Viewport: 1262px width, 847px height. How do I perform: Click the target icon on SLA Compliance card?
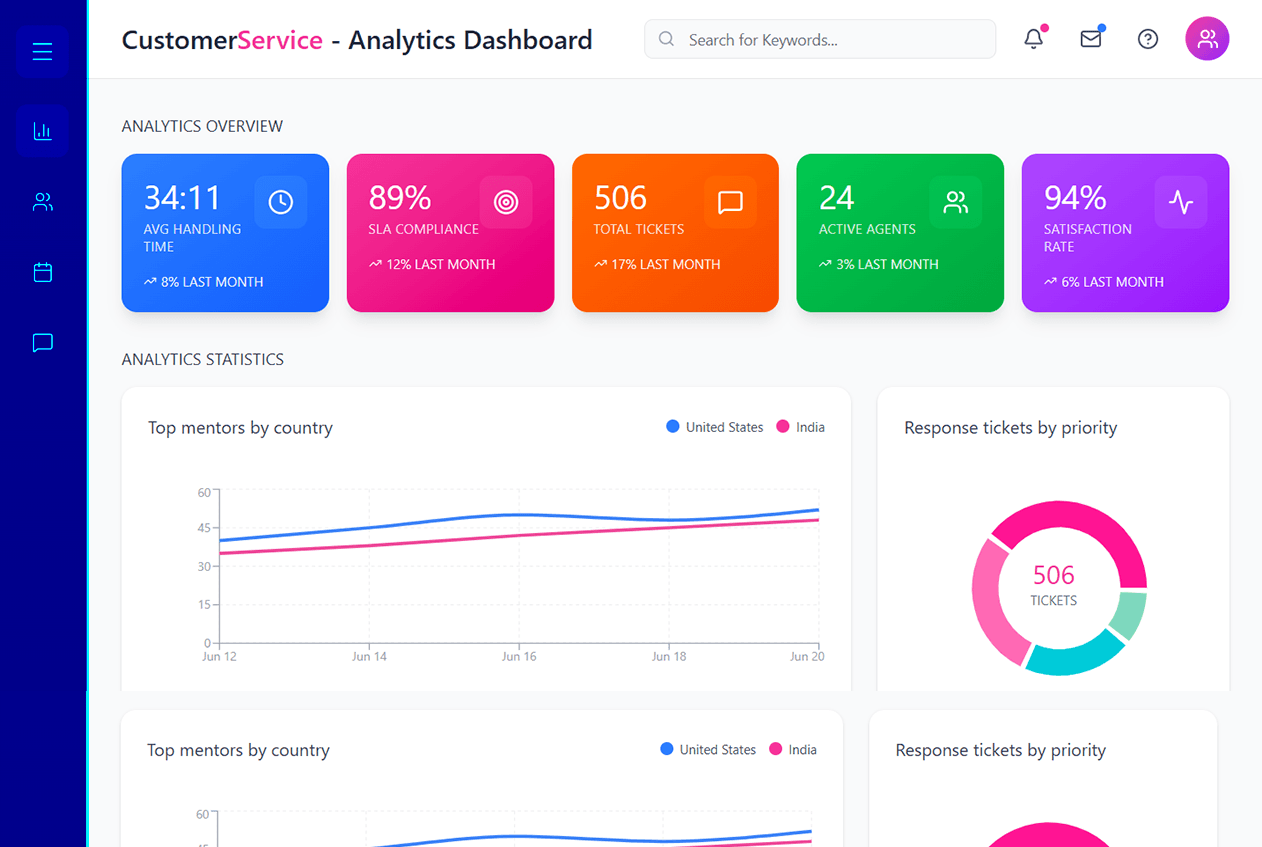(x=506, y=202)
